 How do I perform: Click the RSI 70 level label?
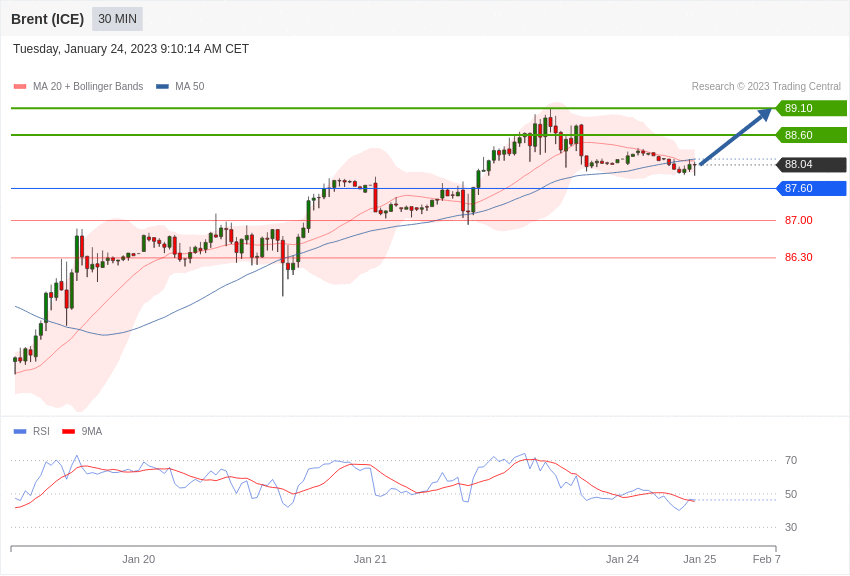click(791, 460)
